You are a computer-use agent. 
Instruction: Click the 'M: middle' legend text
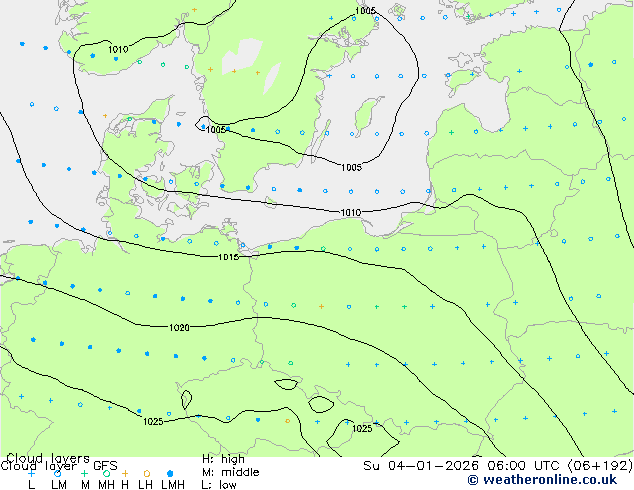230,472
